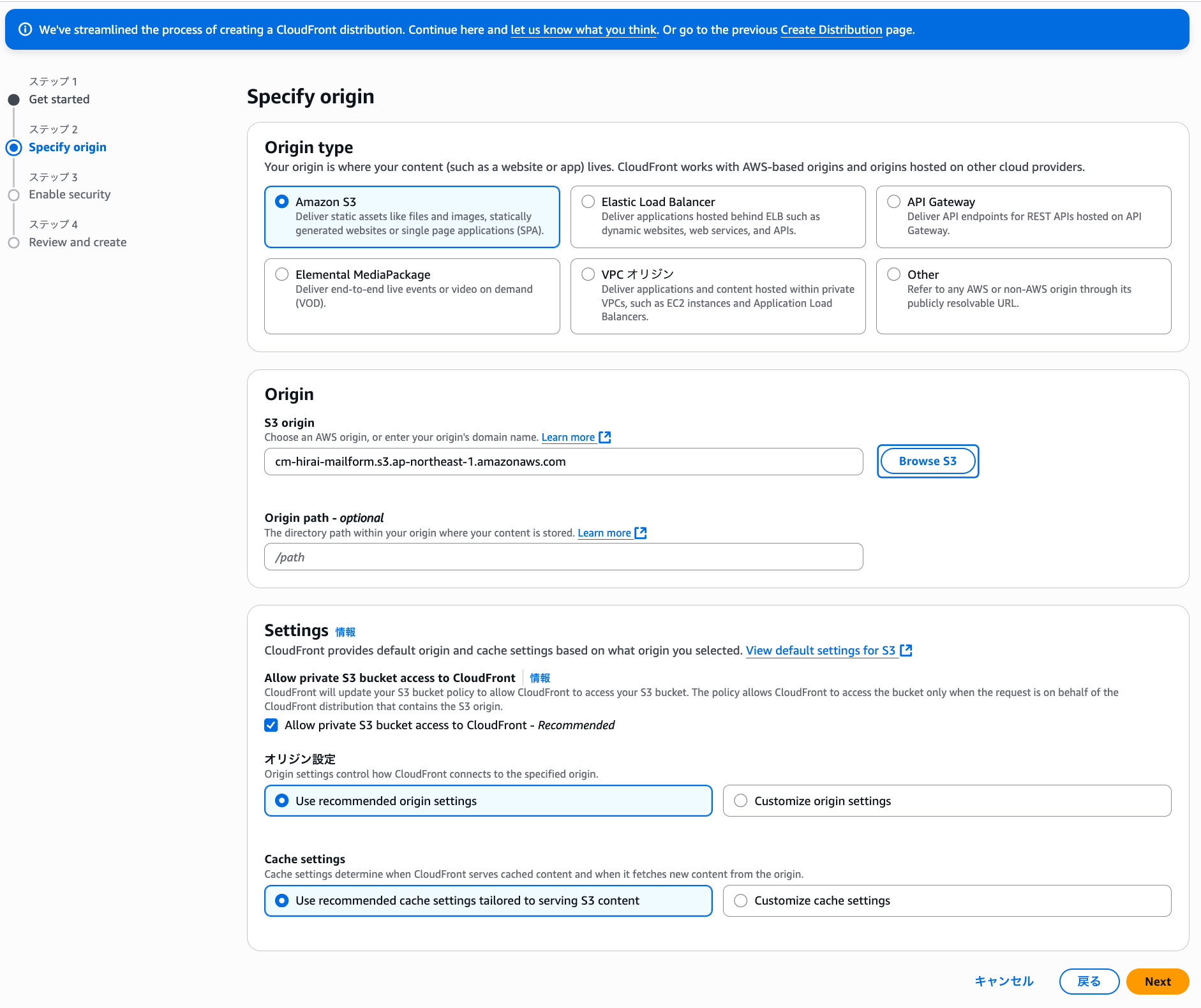The width and height of the screenshot is (1201, 1008).
Task: Toggle Allow private S3 bucket access checkbox
Action: (271, 725)
